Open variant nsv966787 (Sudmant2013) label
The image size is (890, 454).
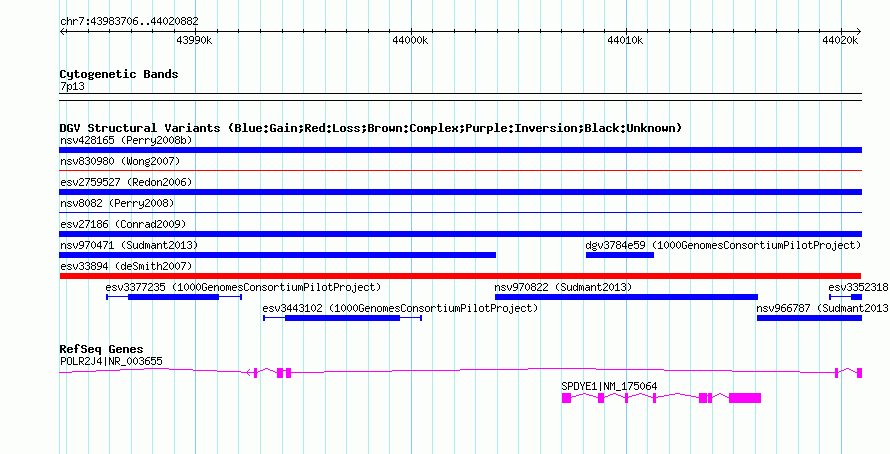pyautogui.click(x=822, y=308)
